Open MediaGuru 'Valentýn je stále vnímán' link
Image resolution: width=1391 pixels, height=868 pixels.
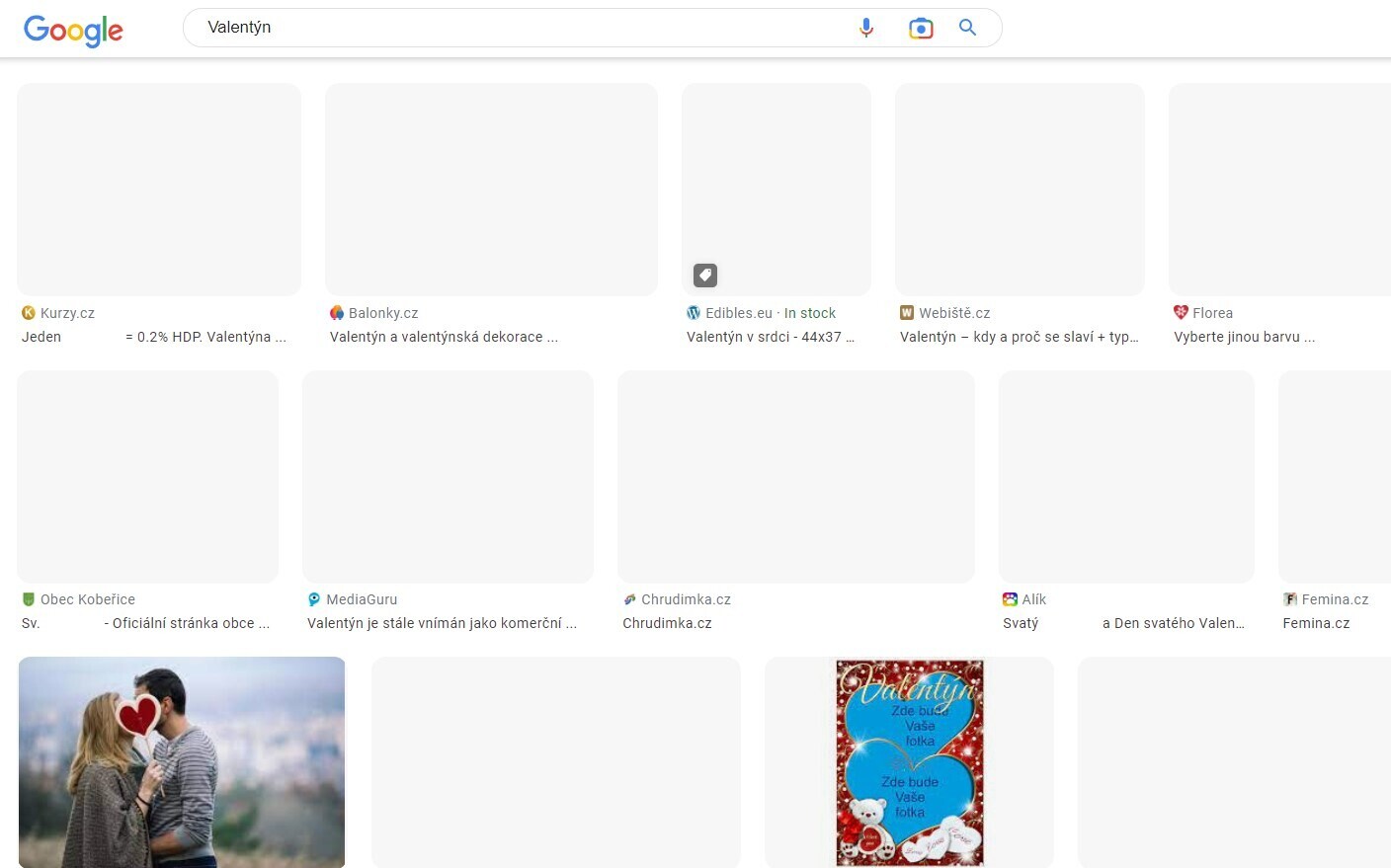(442, 623)
